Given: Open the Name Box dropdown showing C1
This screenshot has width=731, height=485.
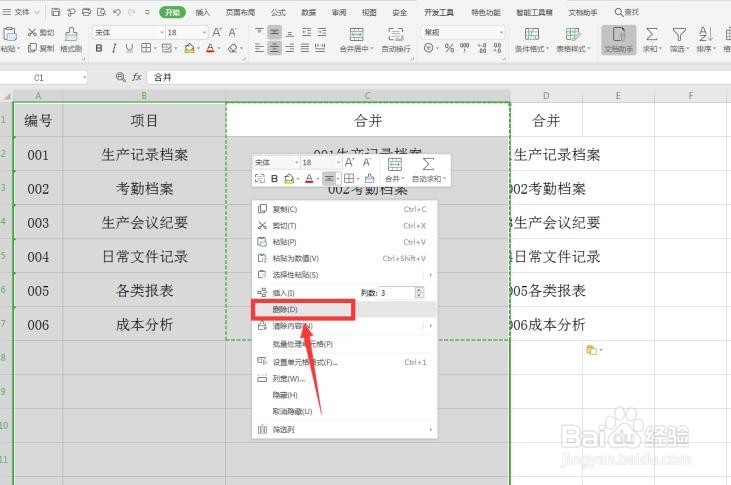Looking at the screenshot, I should coord(84,77).
